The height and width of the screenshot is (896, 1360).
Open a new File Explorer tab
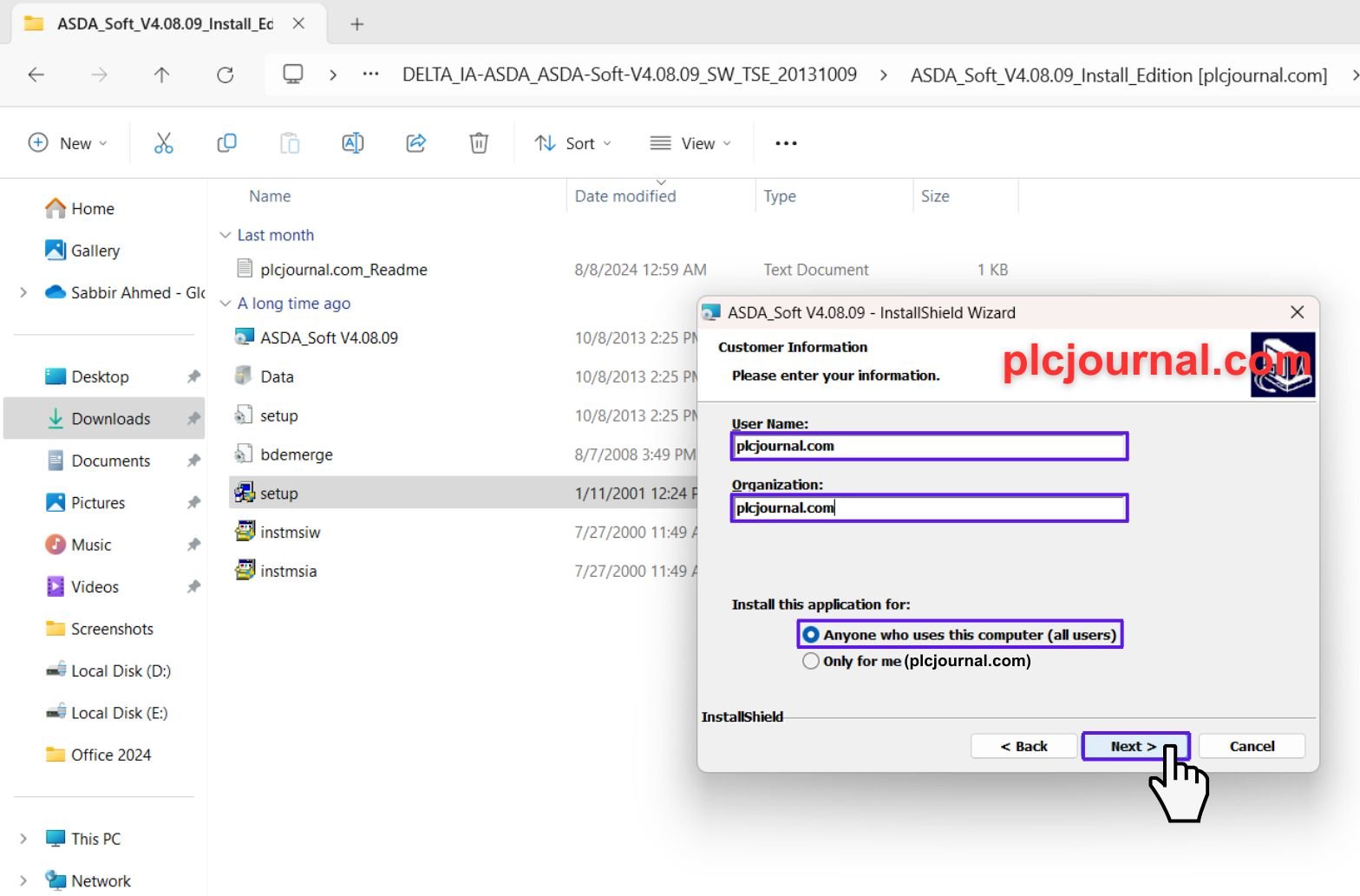pyautogui.click(x=356, y=24)
